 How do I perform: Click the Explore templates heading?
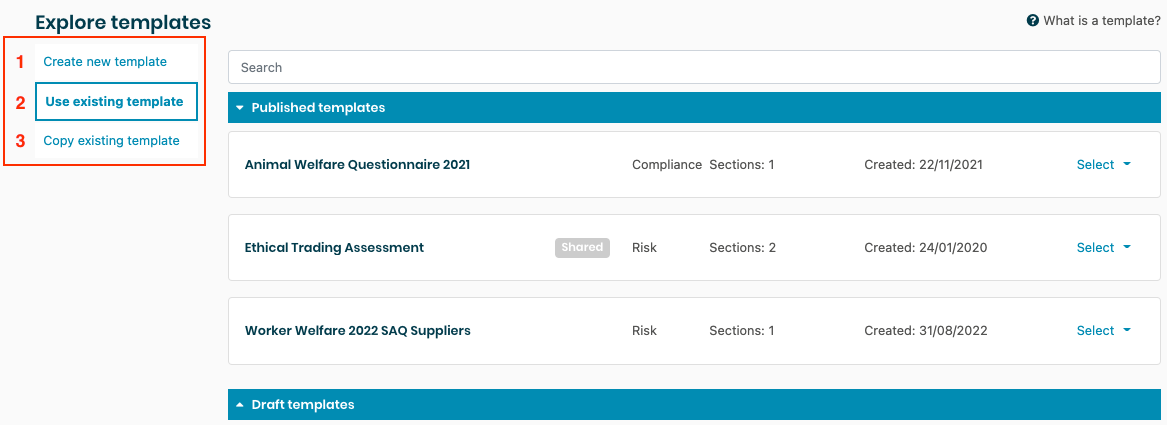[123, 22]
